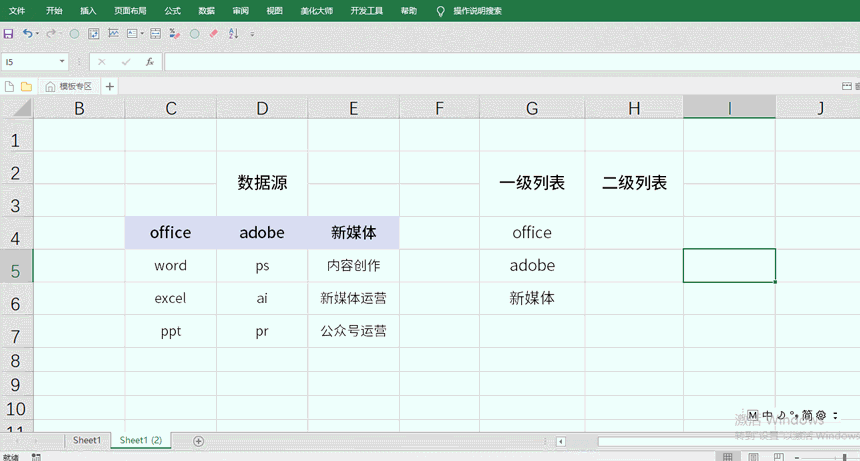Select all cells with corner triangle

point(21,108)
